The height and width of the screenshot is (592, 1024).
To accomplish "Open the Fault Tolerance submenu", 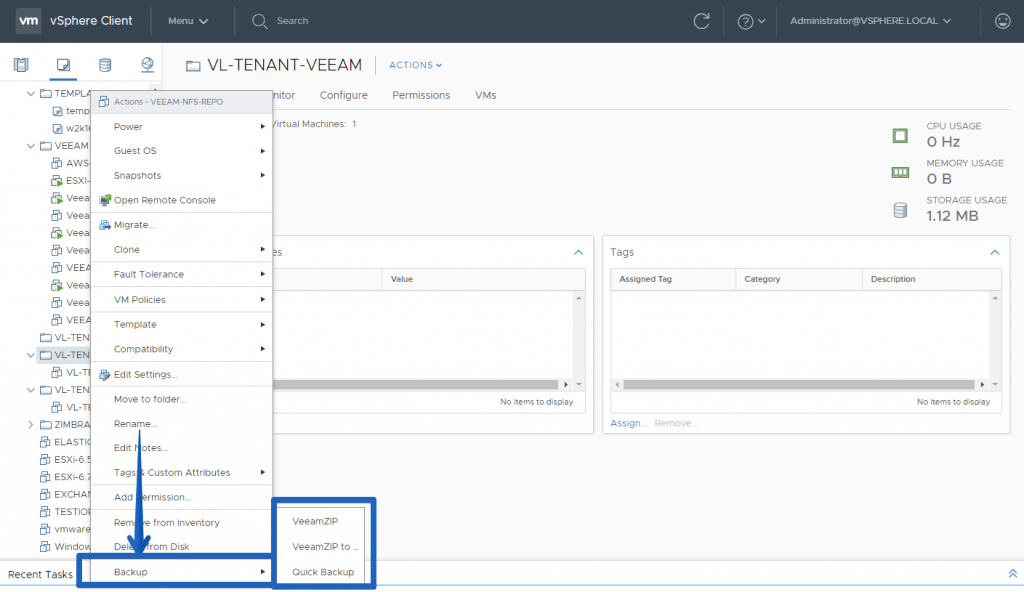I will pos(182,274).
